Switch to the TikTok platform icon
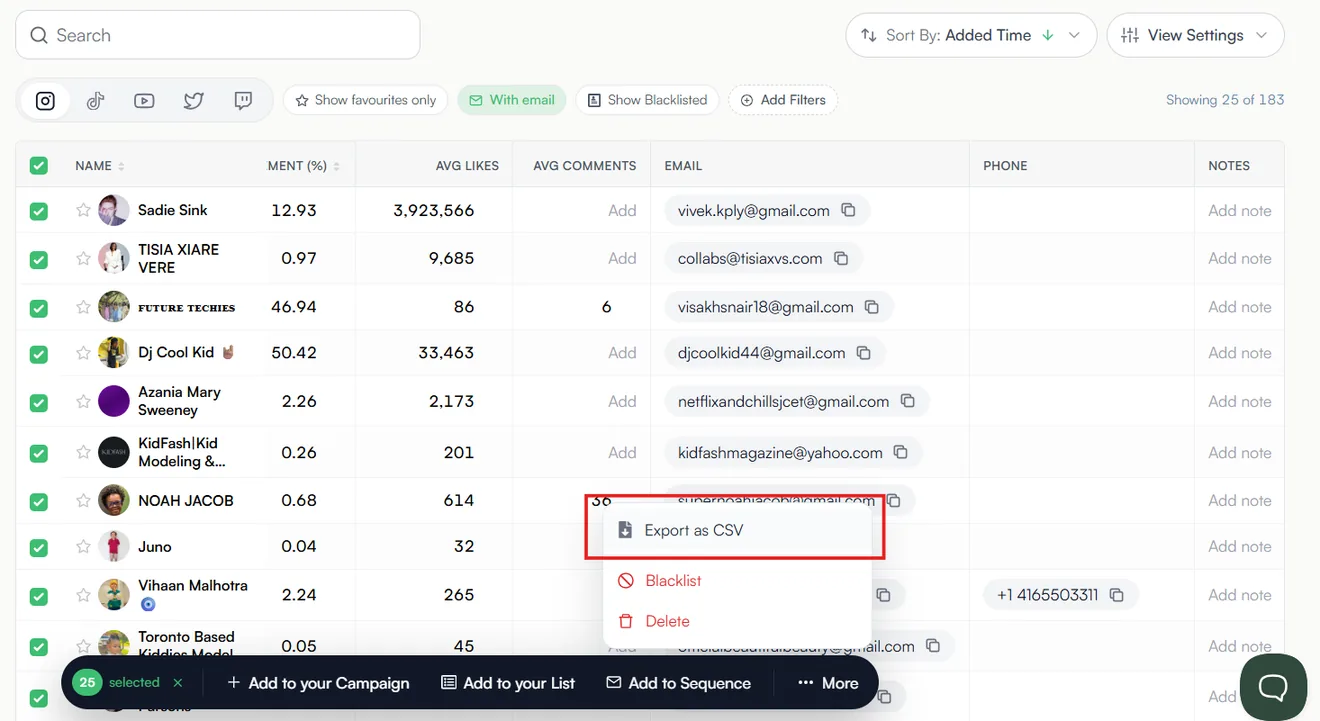 tap(95, 100)
